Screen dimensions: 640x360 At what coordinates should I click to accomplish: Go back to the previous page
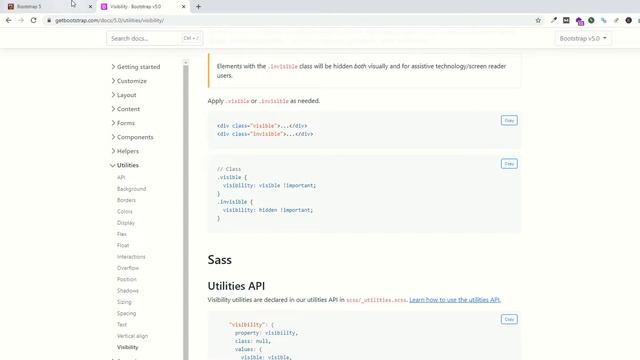coord(9,20)
